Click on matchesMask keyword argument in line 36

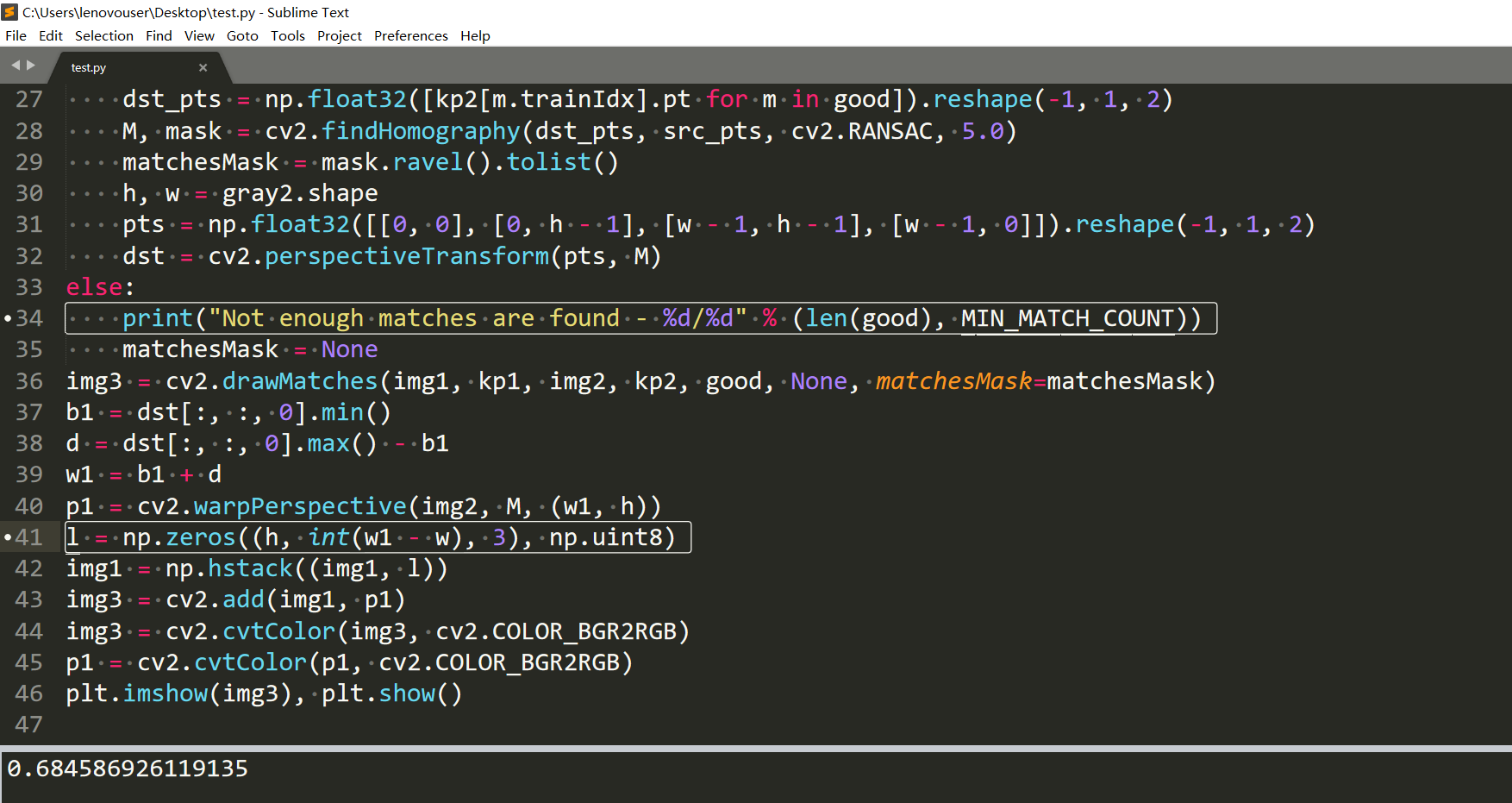(953, 381)
